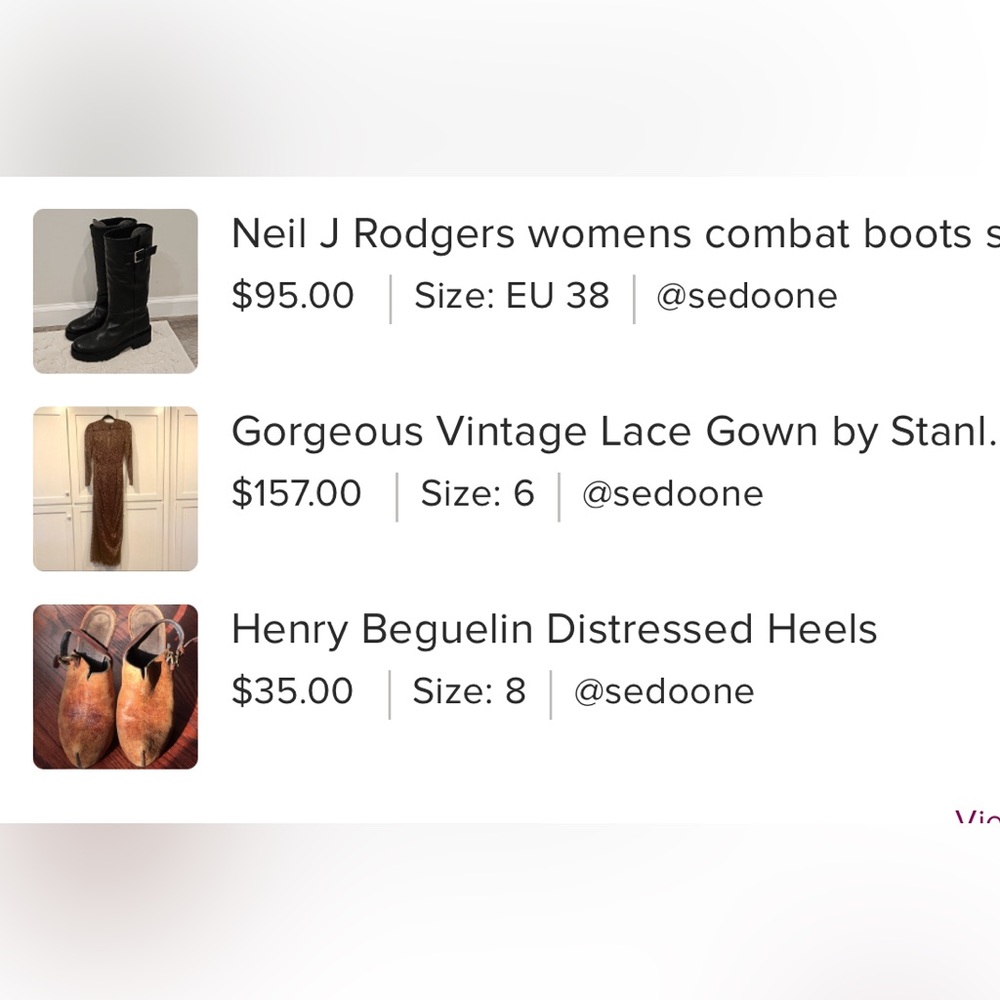The width and height of the screenshot is (1000, 1000).
Task: Click the $35.00 price
Action: coord(292,692)
